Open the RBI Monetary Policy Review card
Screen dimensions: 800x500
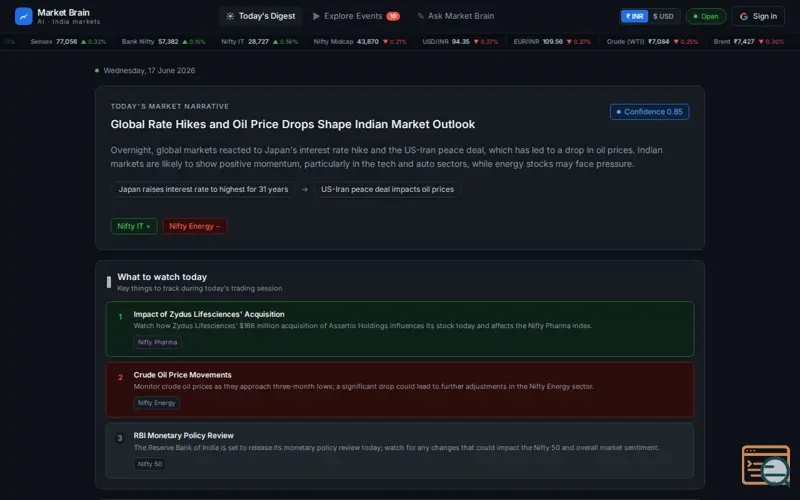pos(399,451)
